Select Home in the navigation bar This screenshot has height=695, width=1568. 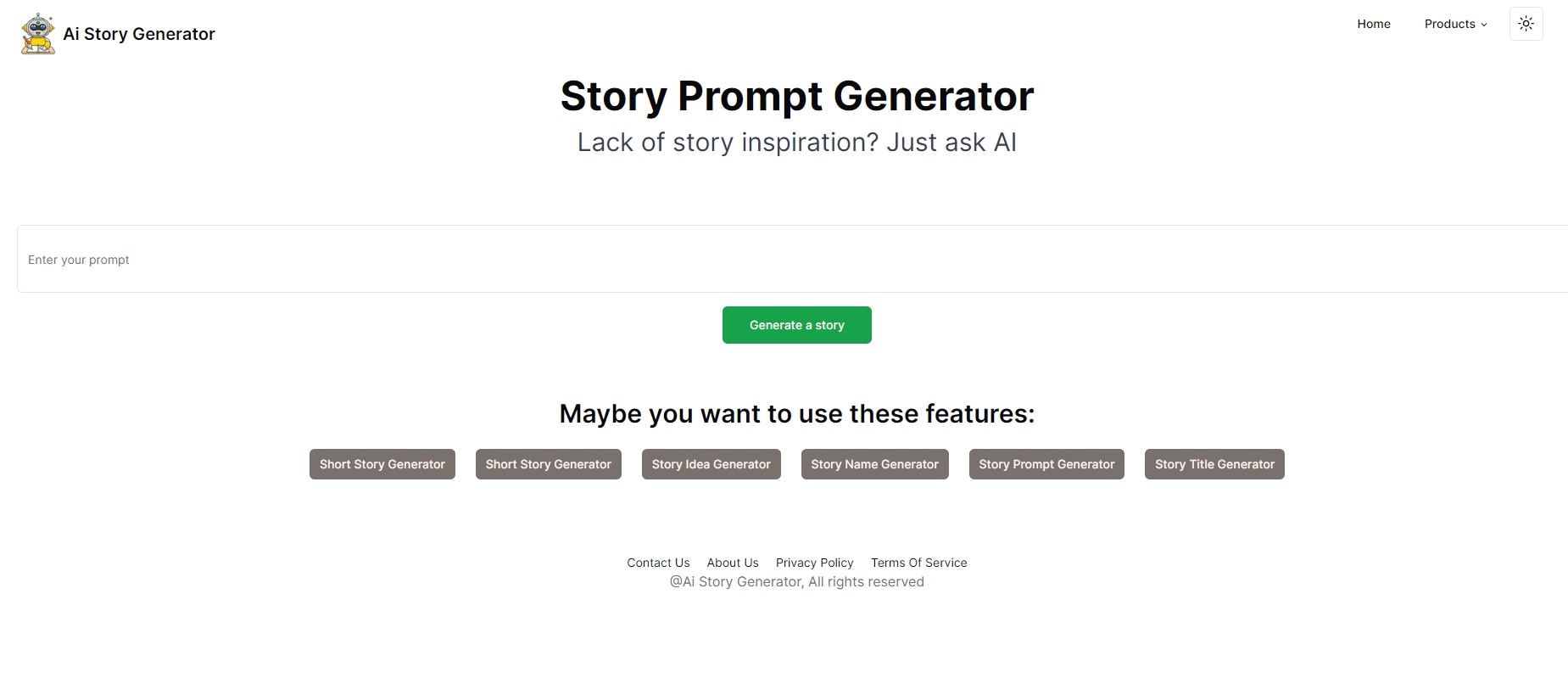[x=1373, y=24]
